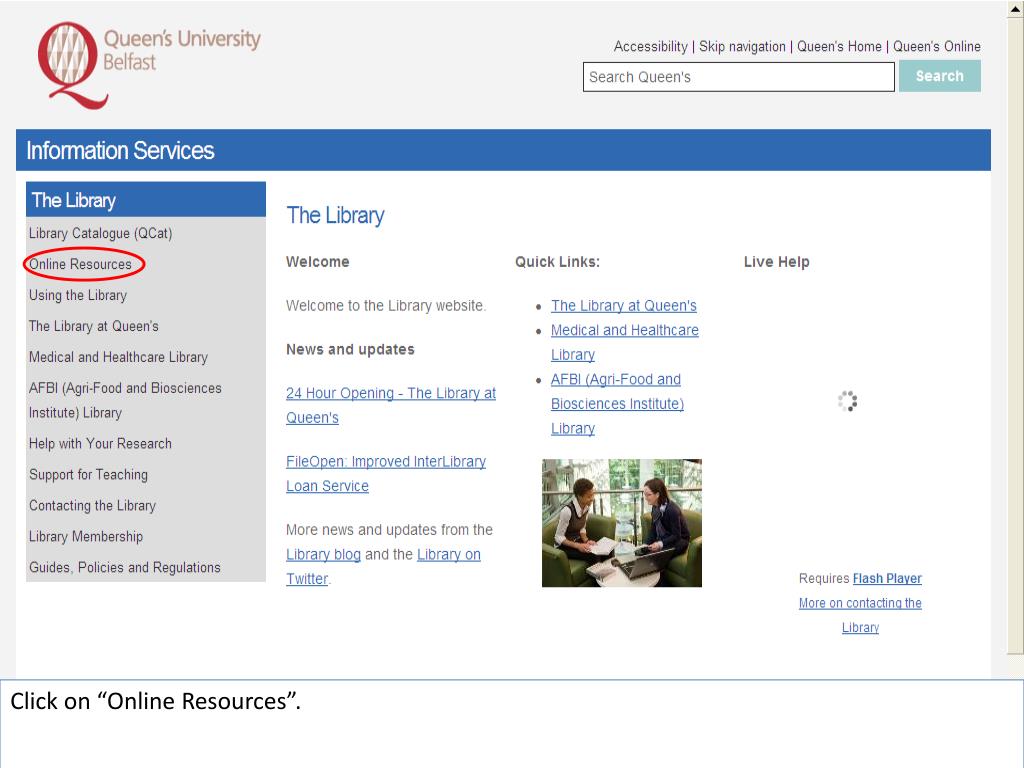Open 24 Hour Opening news link
The width and height of the screenshot is (1024, 768).
click(391, 405)
